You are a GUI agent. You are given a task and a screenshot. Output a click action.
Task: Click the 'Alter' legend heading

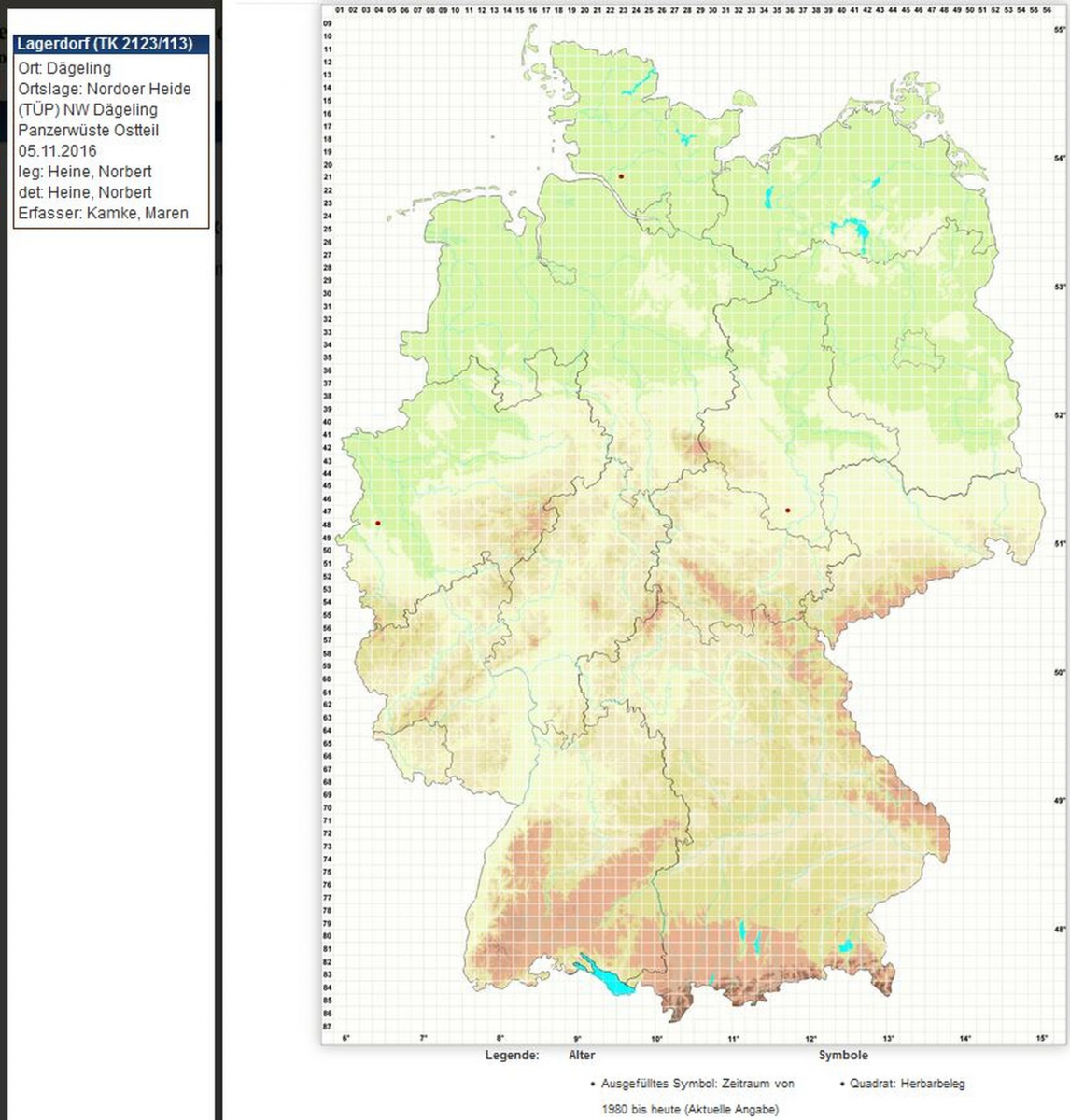582,1056
